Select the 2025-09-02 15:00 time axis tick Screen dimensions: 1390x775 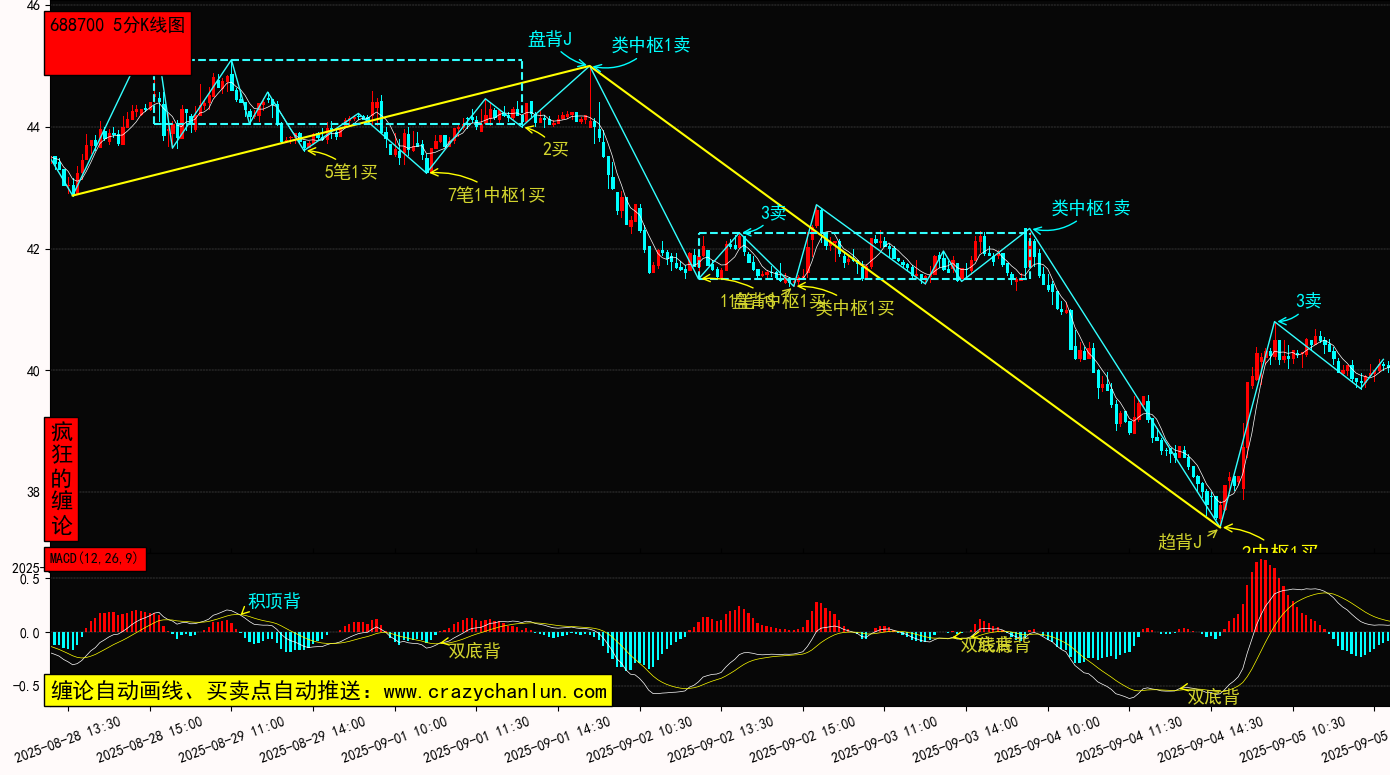point(801,738)
